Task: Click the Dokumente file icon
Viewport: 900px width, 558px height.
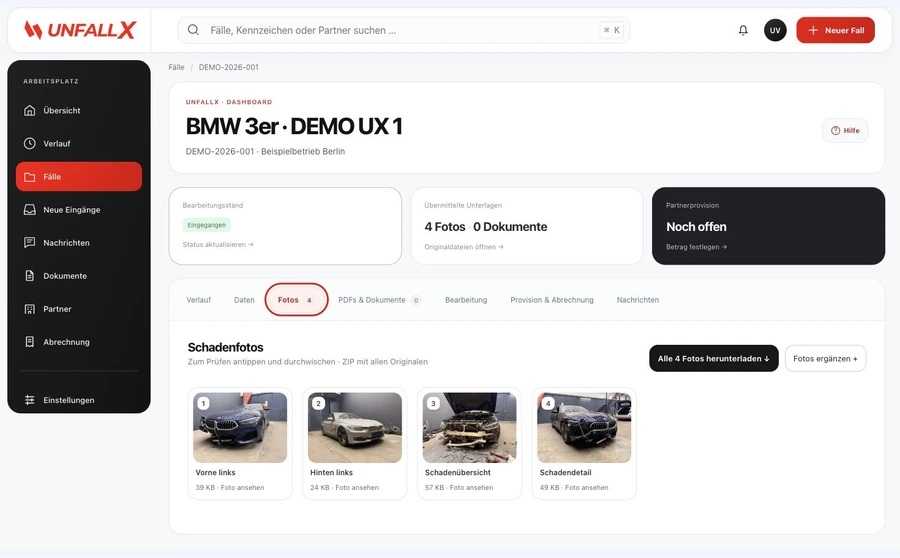Action: click(30, 276)
